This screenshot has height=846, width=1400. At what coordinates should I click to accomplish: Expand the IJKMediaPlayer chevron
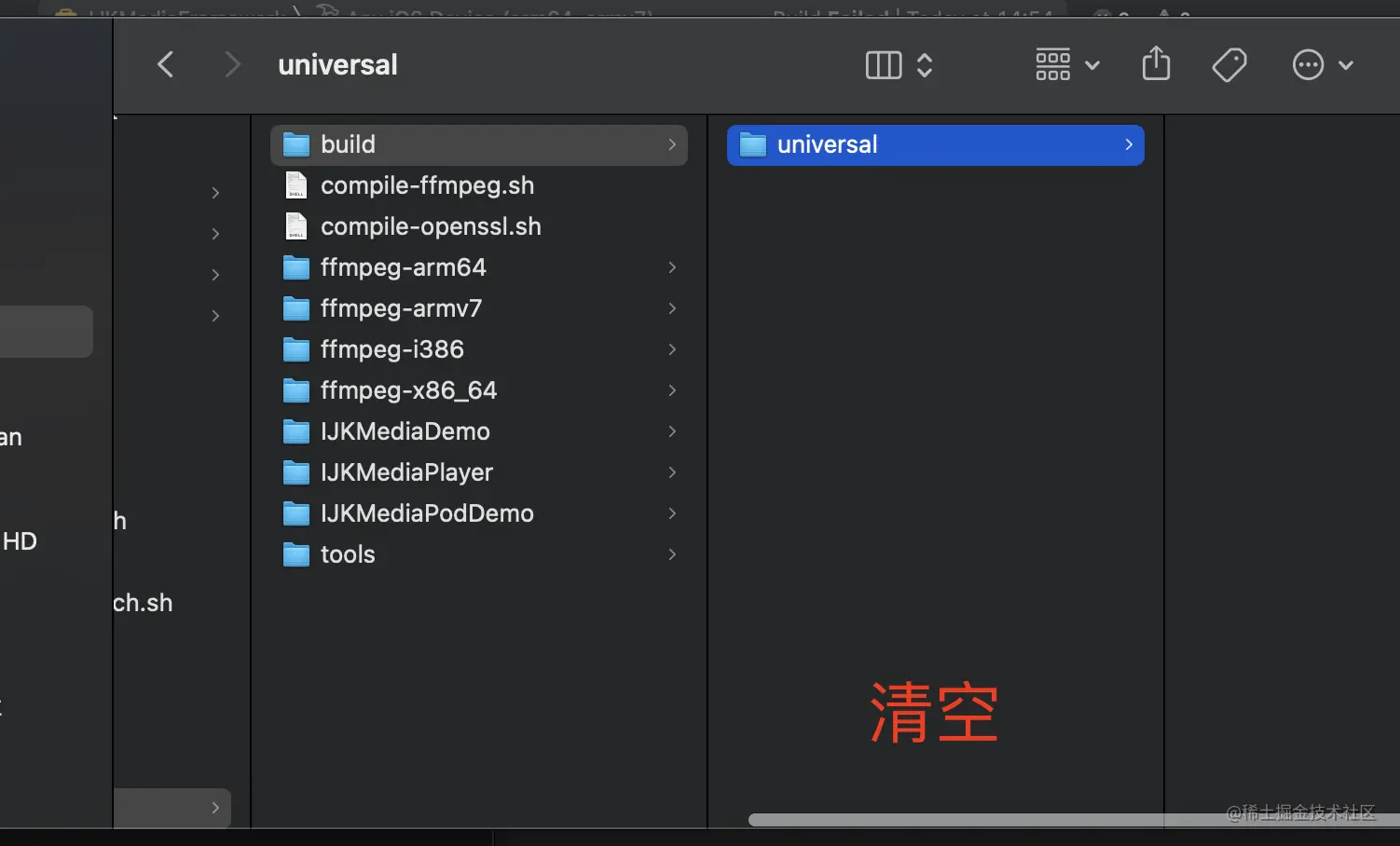coord(672,472)
